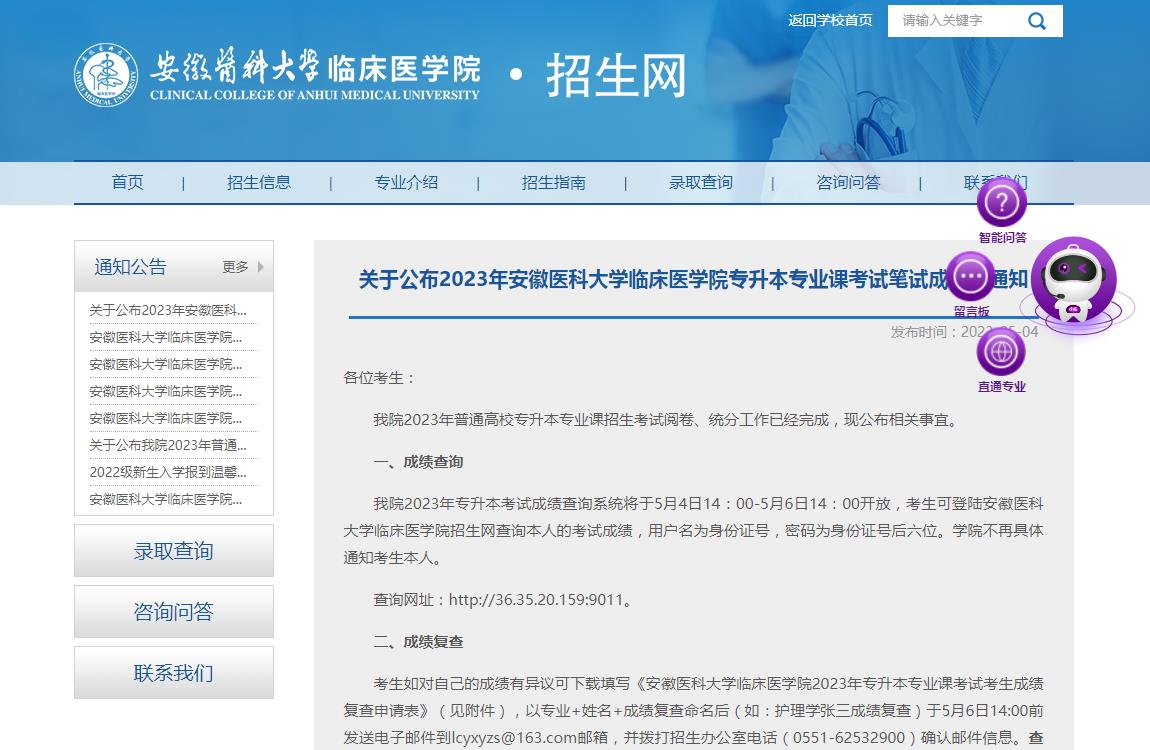Click the robot assistant mascot

1074,284
